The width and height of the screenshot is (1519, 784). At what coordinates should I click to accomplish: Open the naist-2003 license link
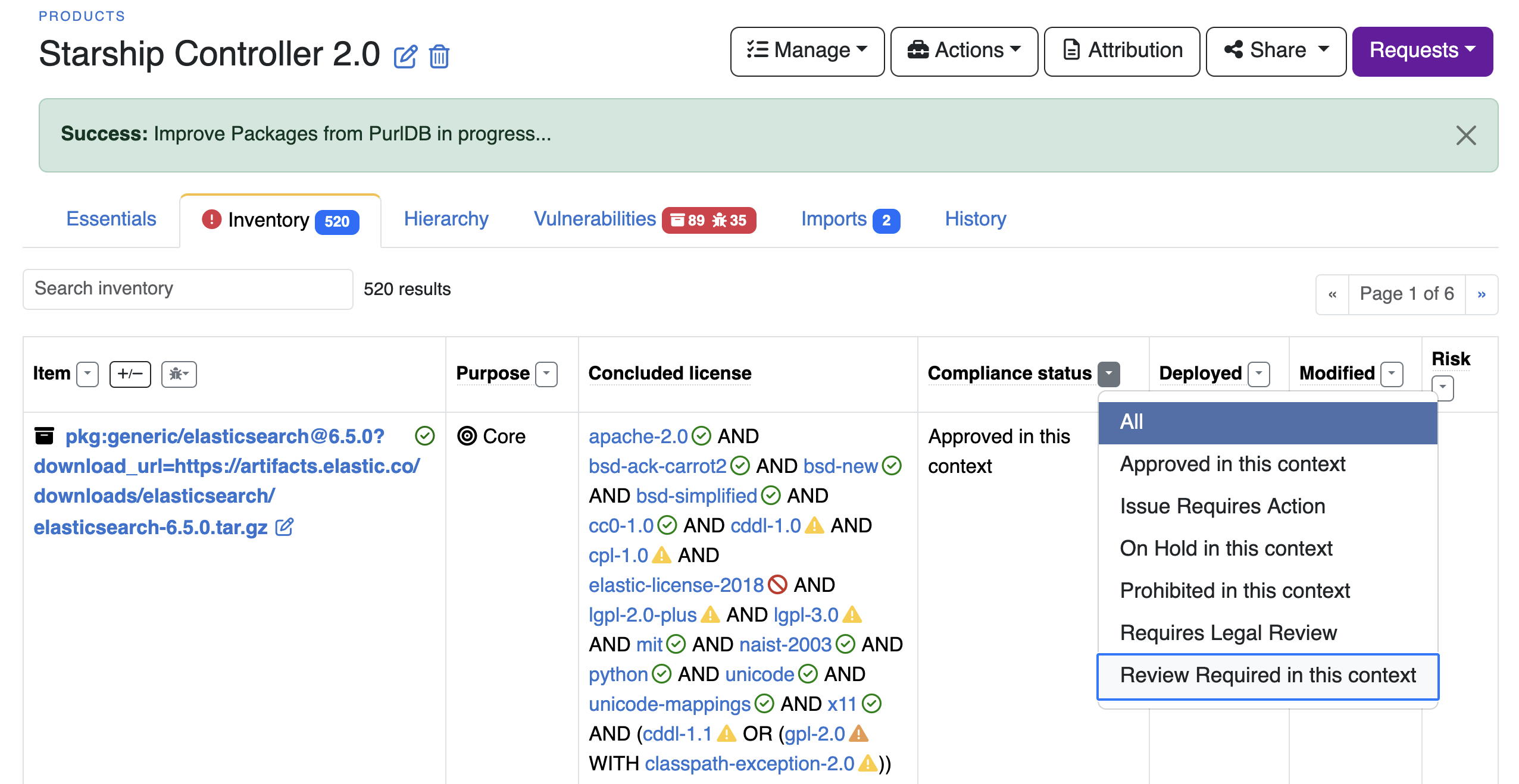point(785,645)
